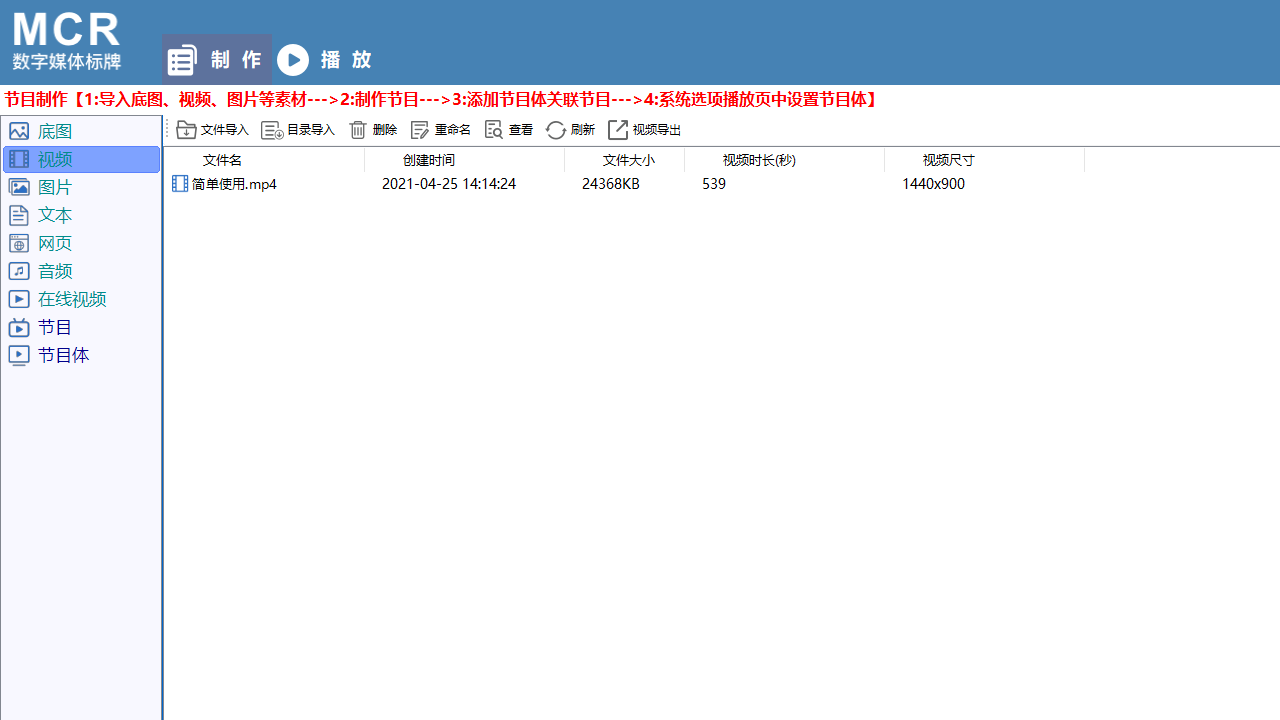This screenshot has width=1280, height=720.
Task: View the video with 查看
Action: point(508,130)
